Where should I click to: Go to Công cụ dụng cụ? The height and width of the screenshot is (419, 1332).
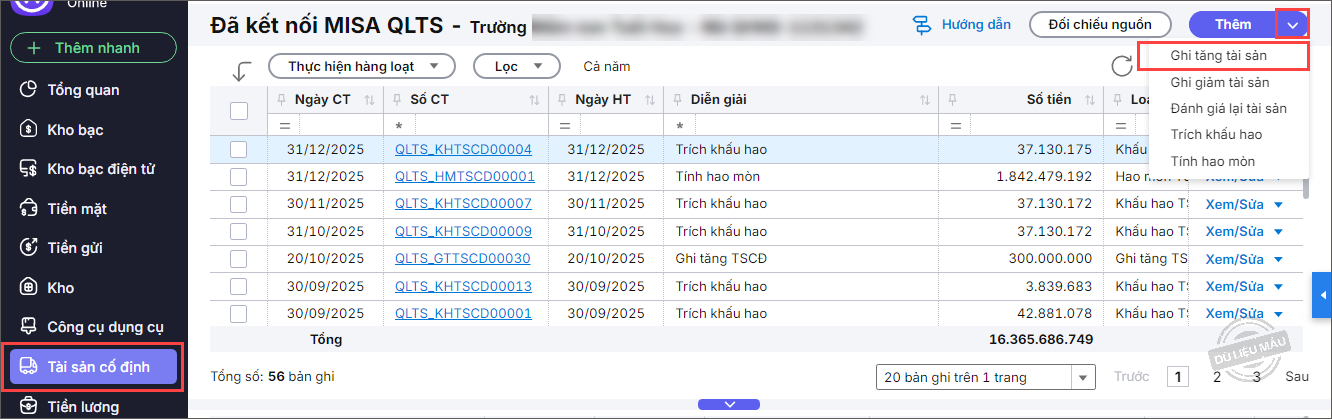pyautogui.click(x=104, y=327)
